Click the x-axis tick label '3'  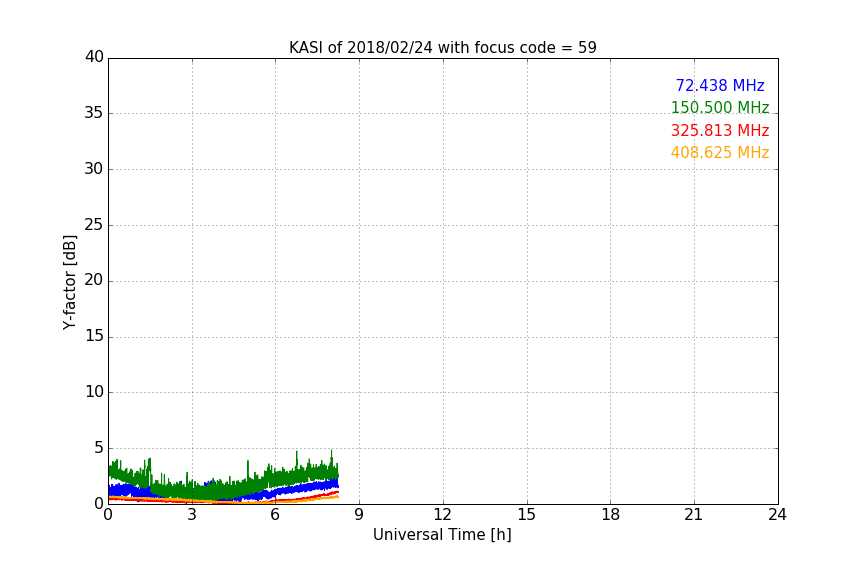[192, 515]
